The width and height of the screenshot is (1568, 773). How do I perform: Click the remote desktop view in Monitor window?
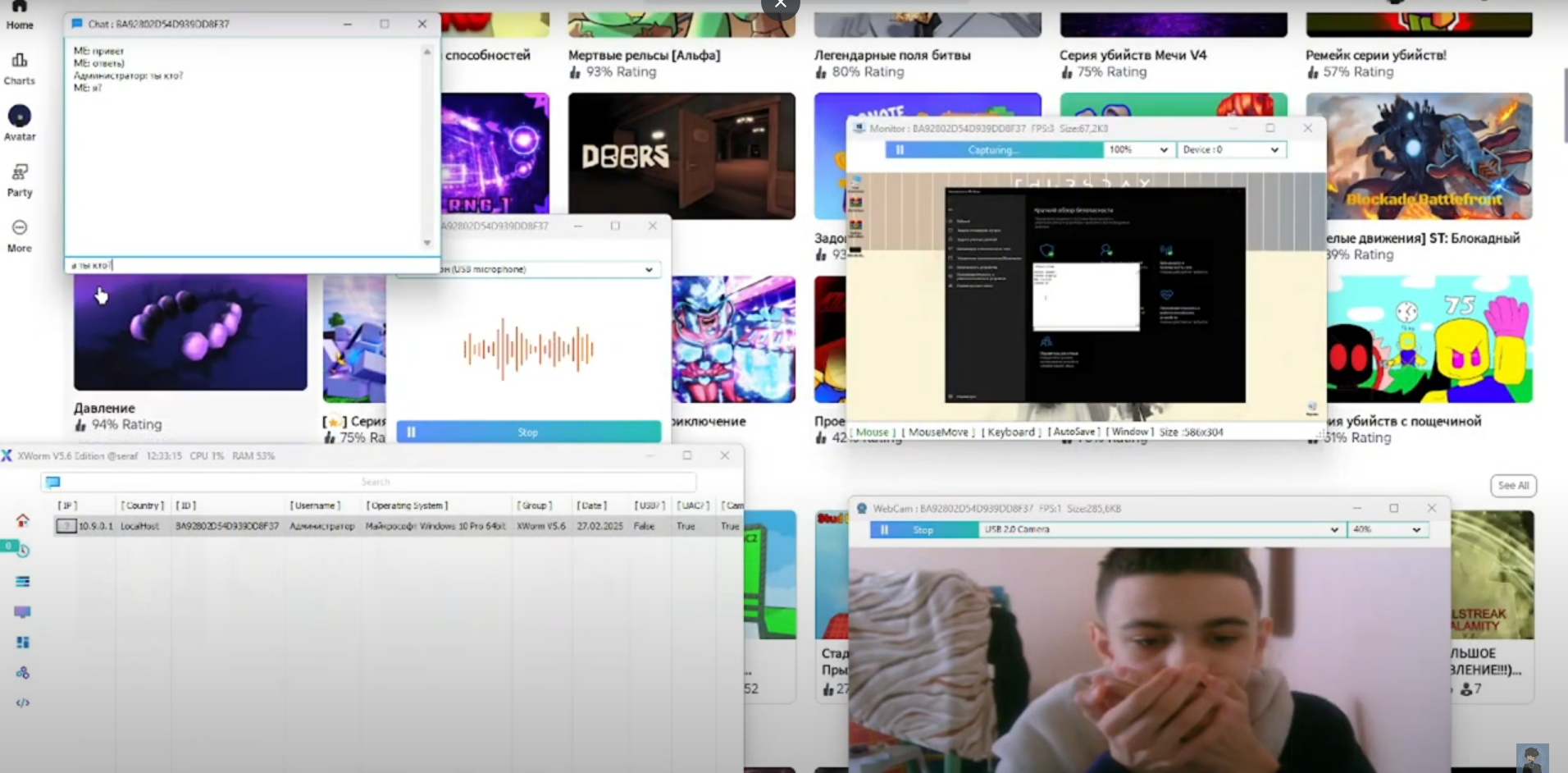pyautogui.click(x=1086, y=297)
